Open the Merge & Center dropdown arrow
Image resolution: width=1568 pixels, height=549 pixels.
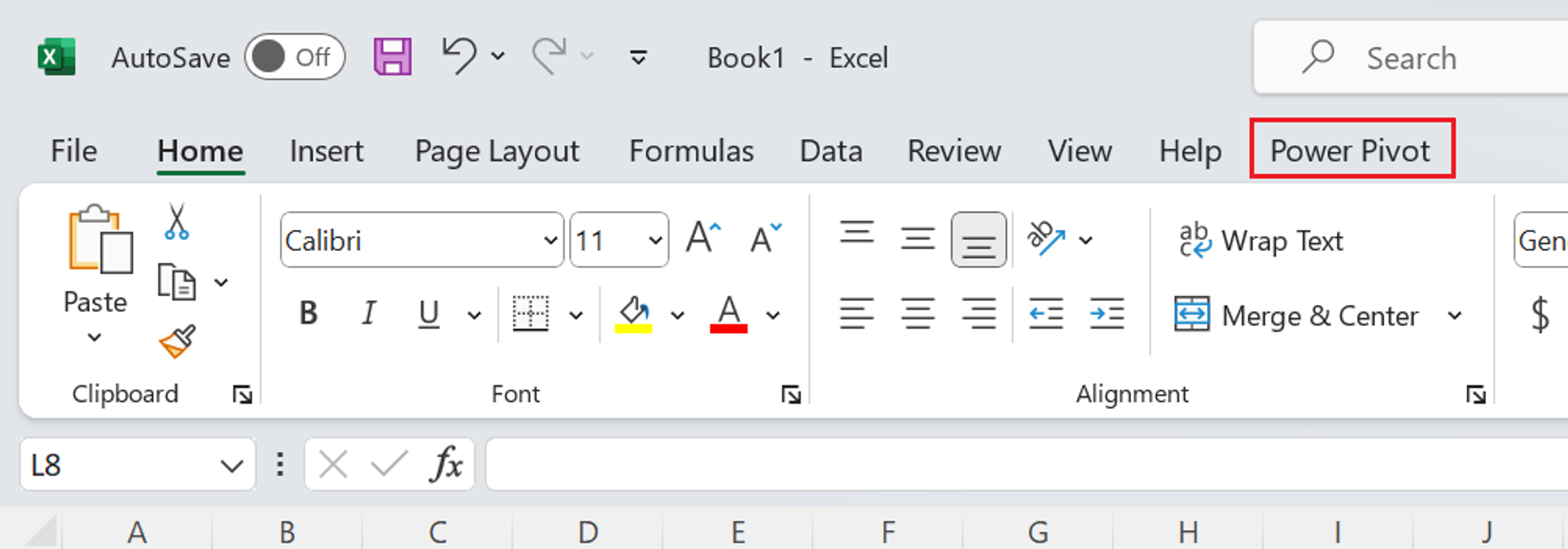pos(1454,315)
